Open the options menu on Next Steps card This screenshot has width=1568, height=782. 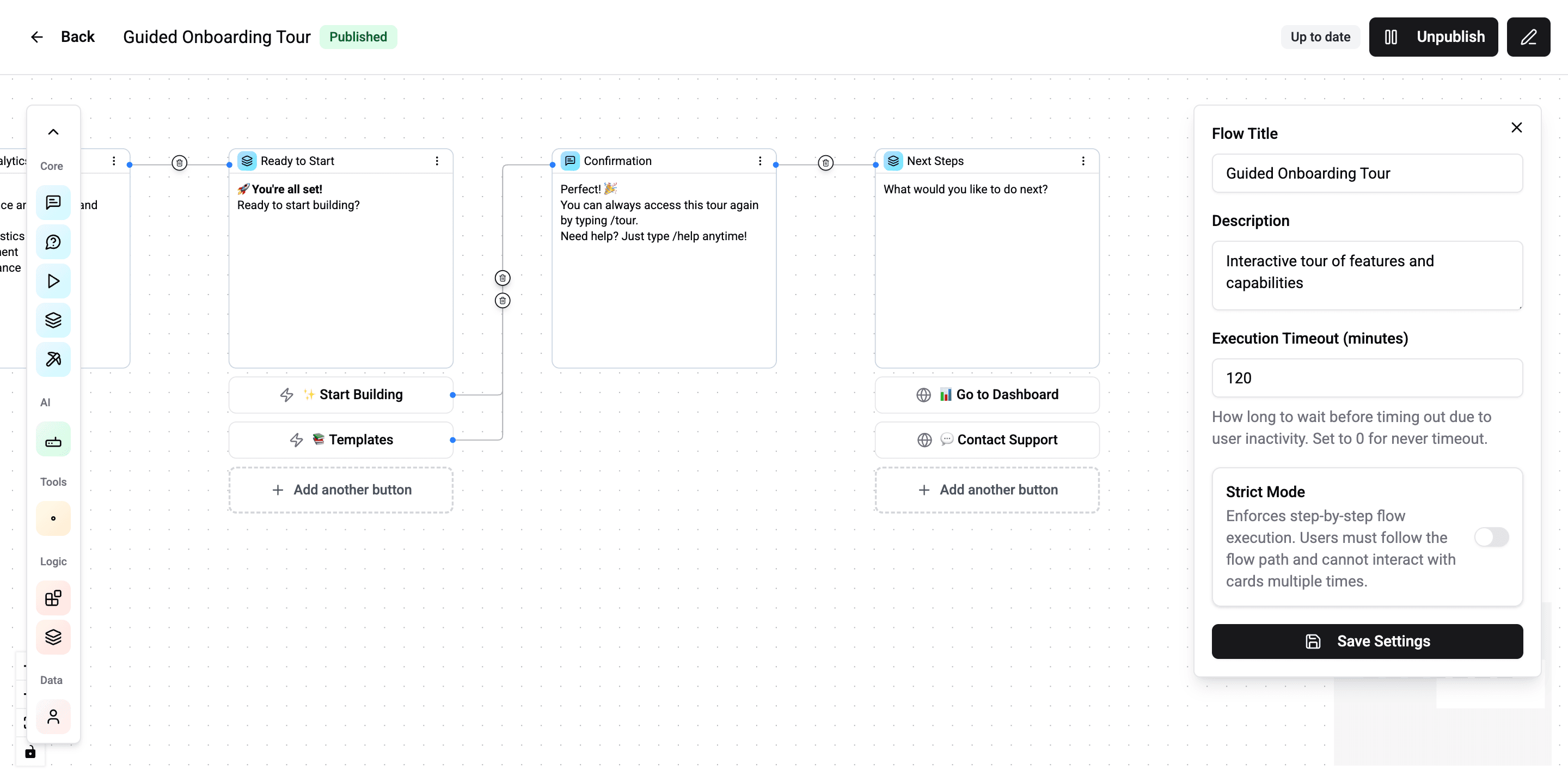(1083, 161)
